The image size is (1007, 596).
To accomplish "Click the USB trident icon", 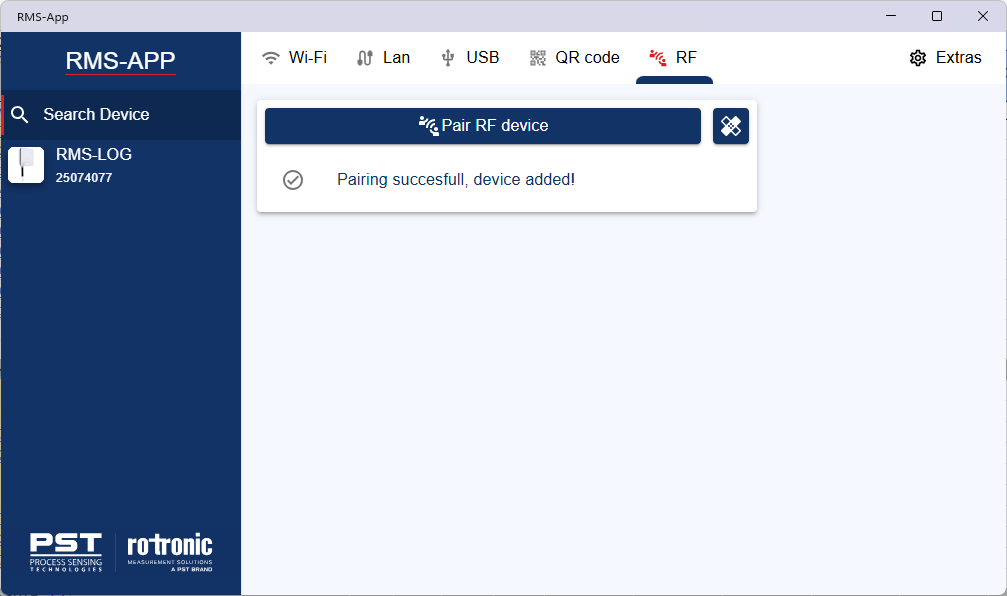I will click(448, 58).
